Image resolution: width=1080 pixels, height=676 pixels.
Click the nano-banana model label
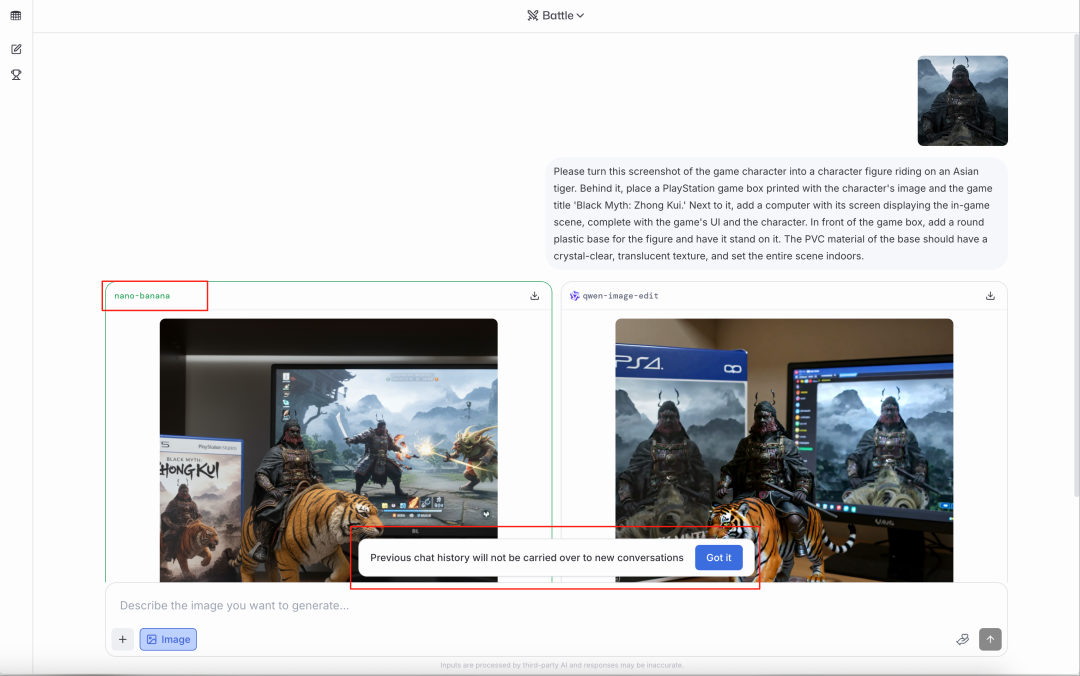tap(142, 296)
